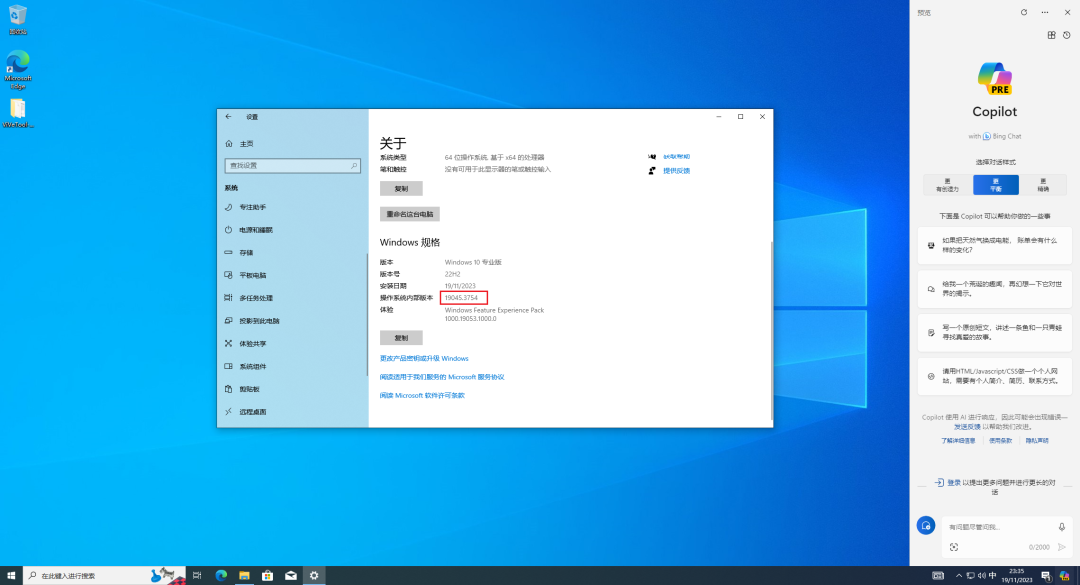
Task: Click the Settings sidebar scrollbar
Action: [367, 315]
